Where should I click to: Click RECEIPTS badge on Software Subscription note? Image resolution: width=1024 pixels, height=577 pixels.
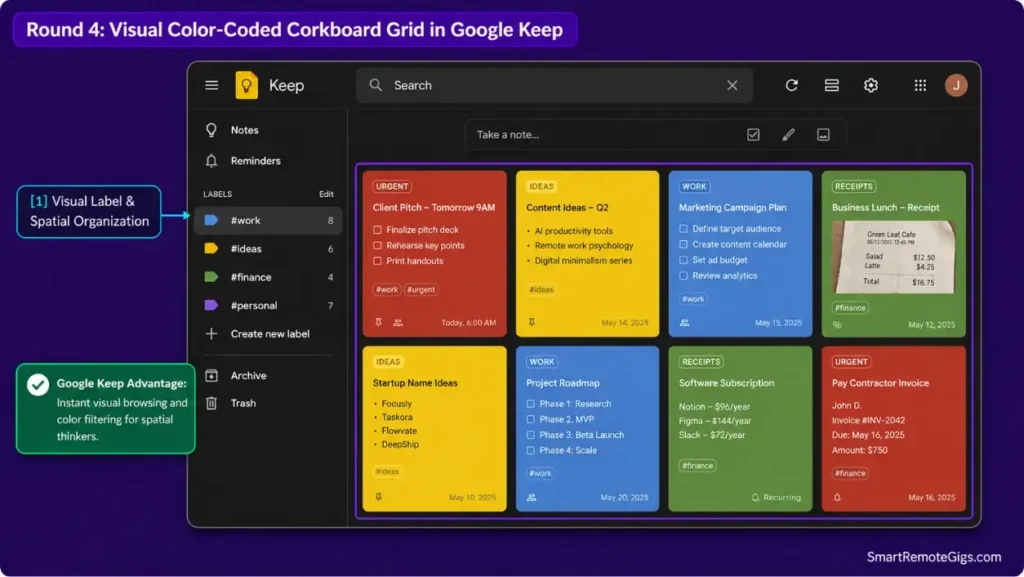(x=701, y=362)
